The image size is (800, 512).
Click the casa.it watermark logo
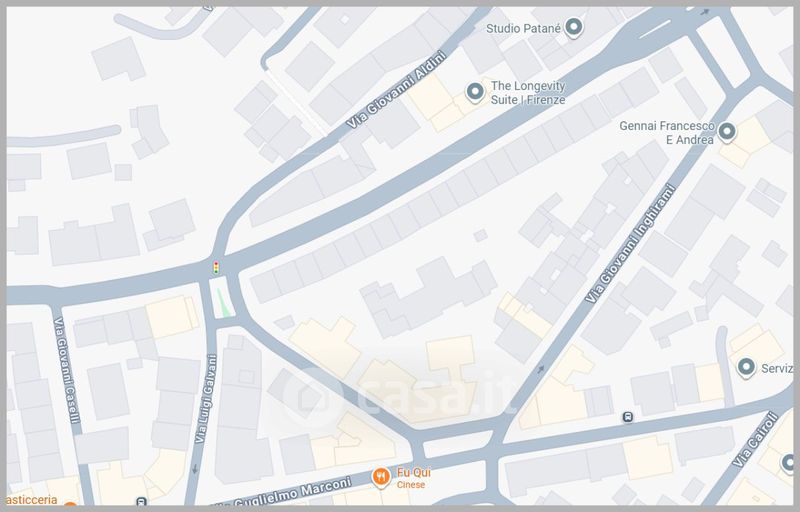pos(398,396)
